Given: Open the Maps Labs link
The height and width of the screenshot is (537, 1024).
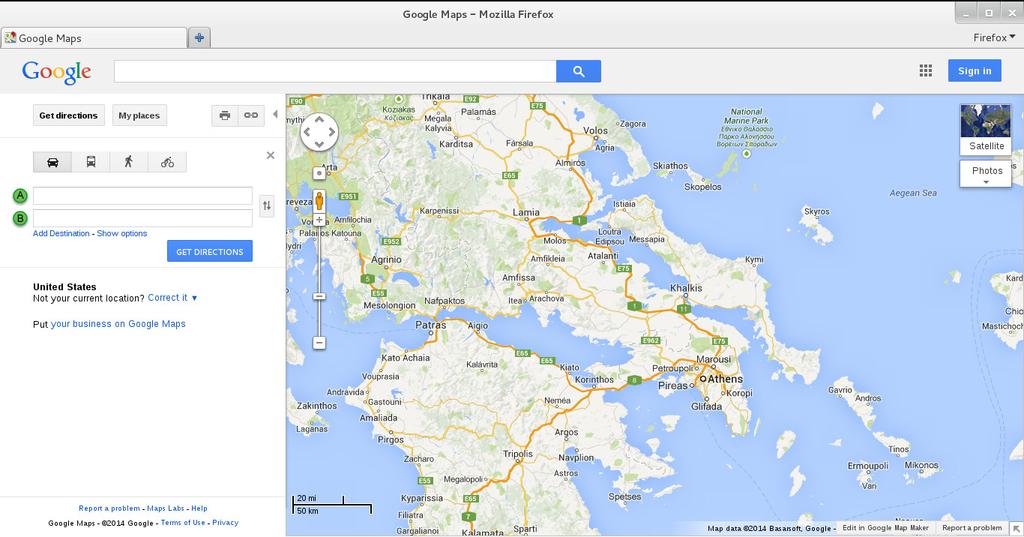Looking at the screenshot, I should 166,508.
